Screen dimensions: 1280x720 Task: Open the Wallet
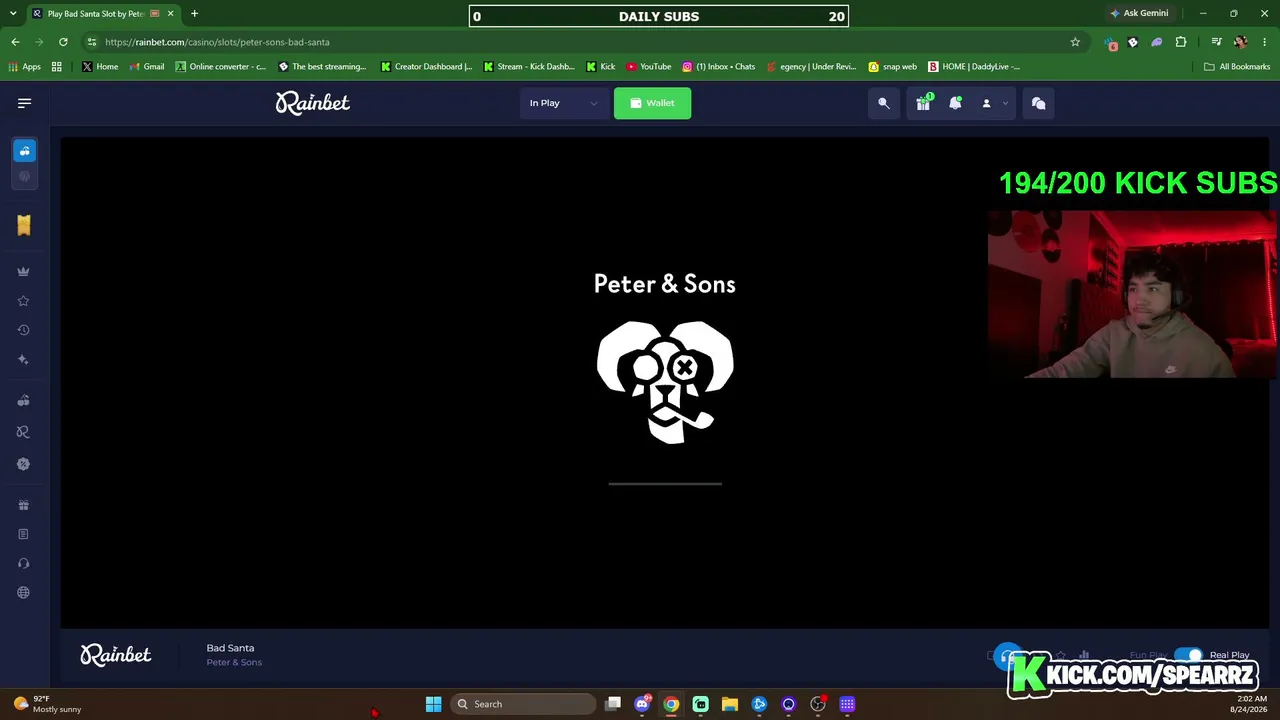coord(652,103)
